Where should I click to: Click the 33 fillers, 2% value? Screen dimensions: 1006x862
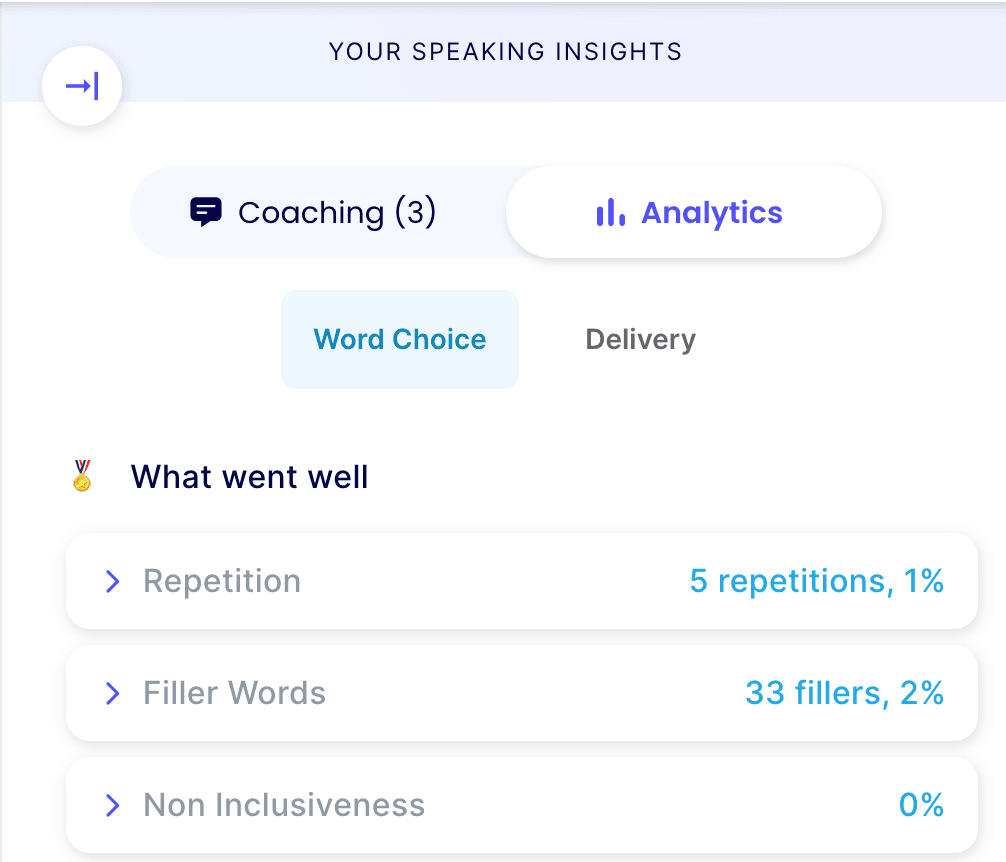[844, 693]
